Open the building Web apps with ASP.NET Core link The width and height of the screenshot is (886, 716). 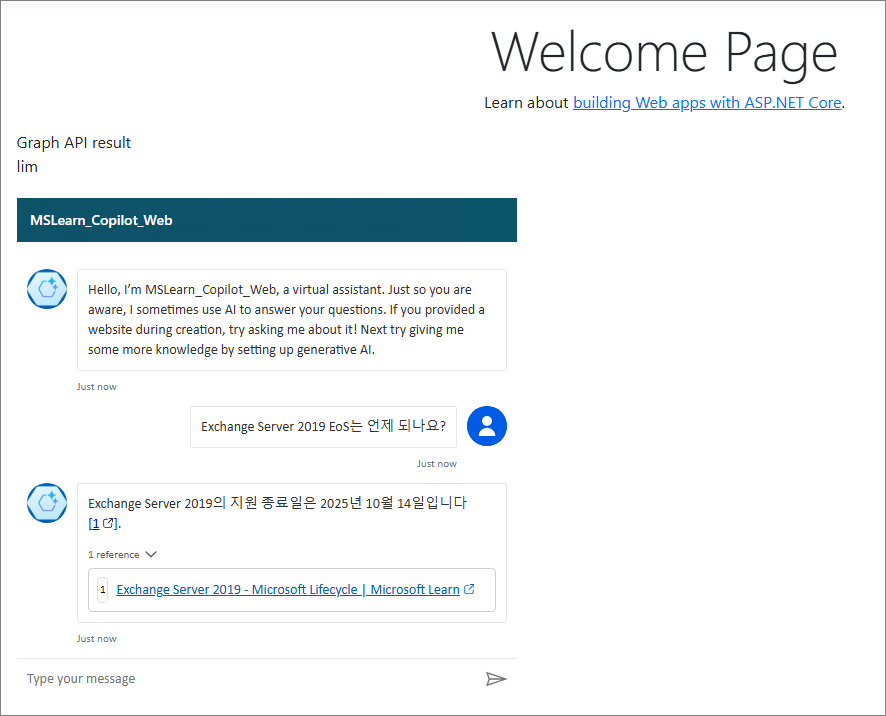pos(707,103)
